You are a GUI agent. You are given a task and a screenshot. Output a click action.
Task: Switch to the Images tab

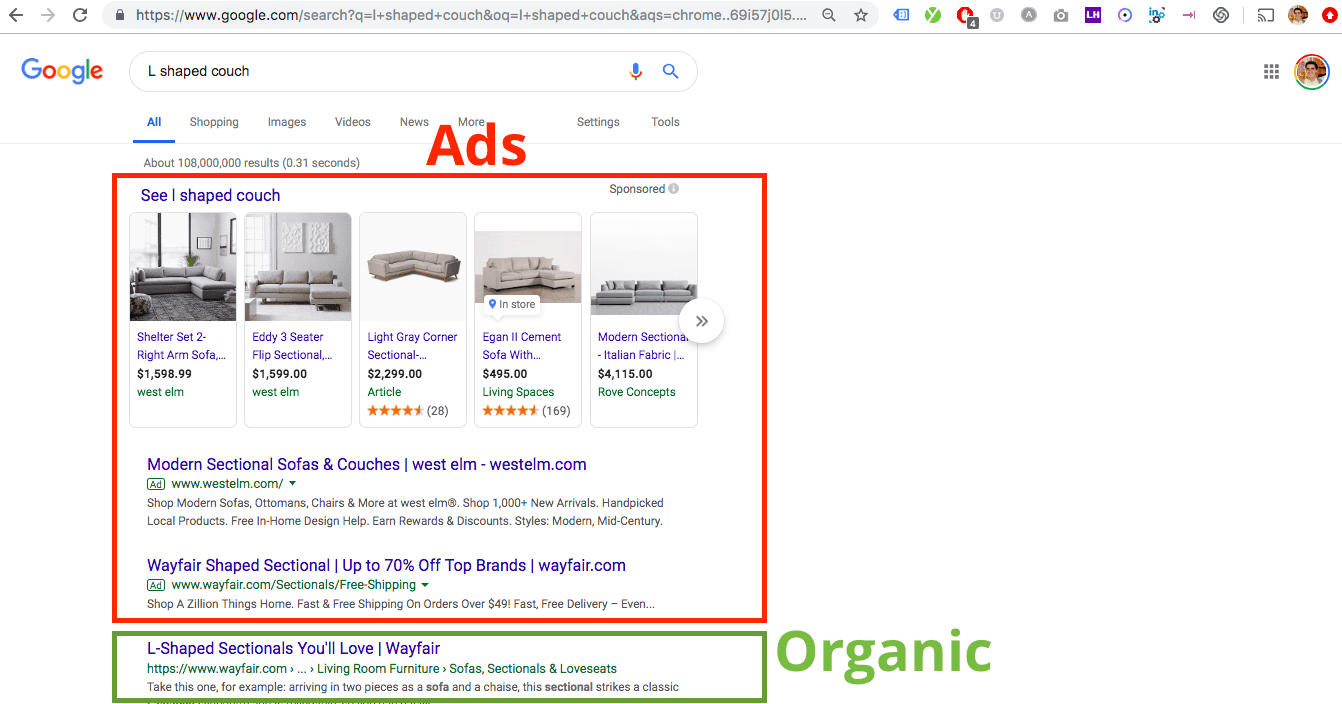pyautogui.click(x=287, y=122)
